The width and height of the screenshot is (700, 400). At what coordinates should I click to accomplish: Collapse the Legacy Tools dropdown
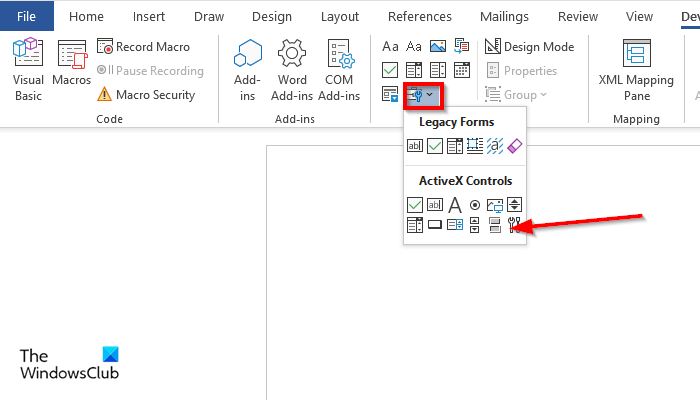tap(423, 95)
